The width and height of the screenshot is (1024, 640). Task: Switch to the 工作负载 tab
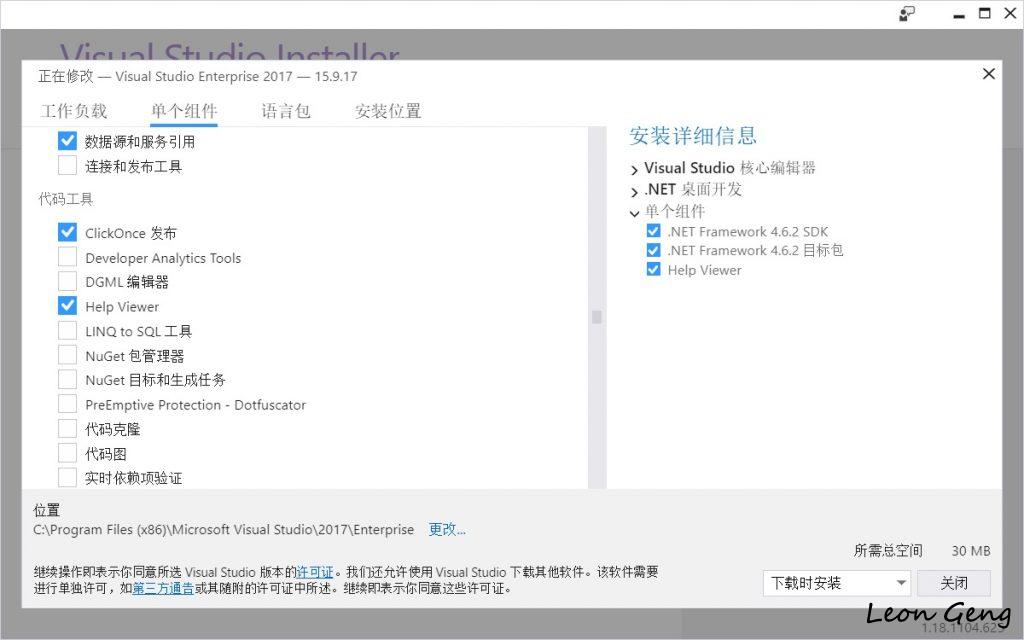pyautogui.click(x=74, y=111)
